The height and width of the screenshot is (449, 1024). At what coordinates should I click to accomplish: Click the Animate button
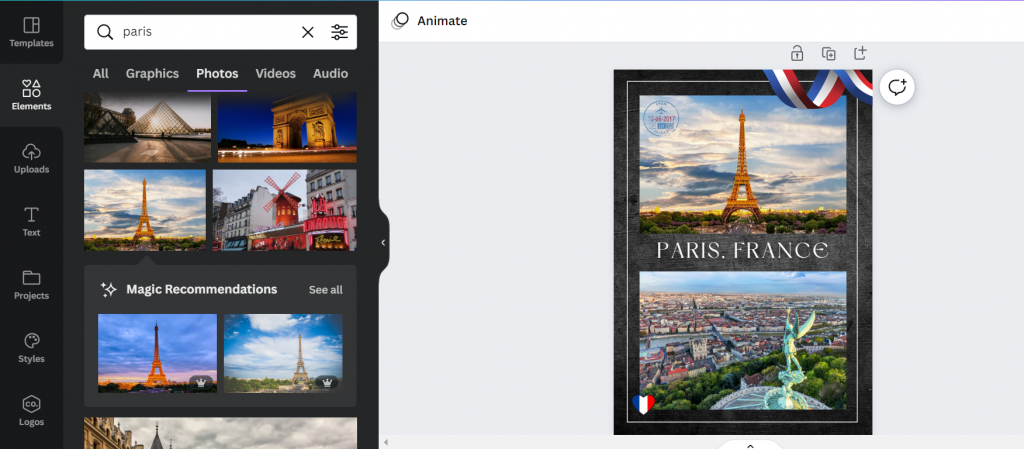[430, 20]
